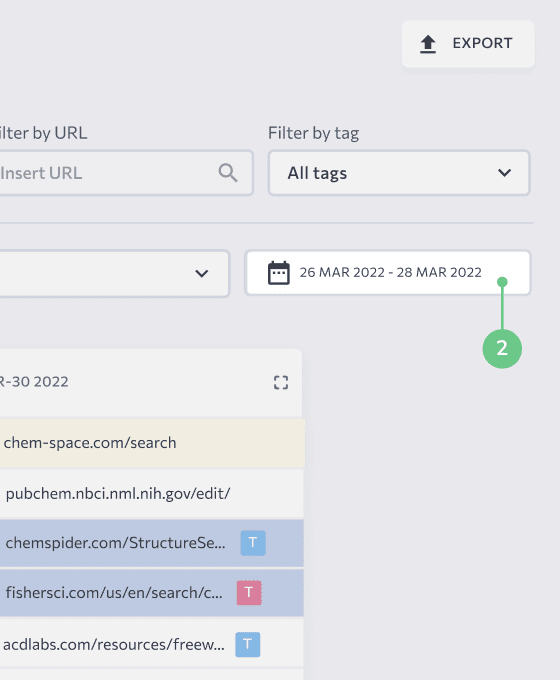Screen dimensions: 560x680
Task: Select the acdlabs.com/resources/freew... row
Action: pos(152,644)
